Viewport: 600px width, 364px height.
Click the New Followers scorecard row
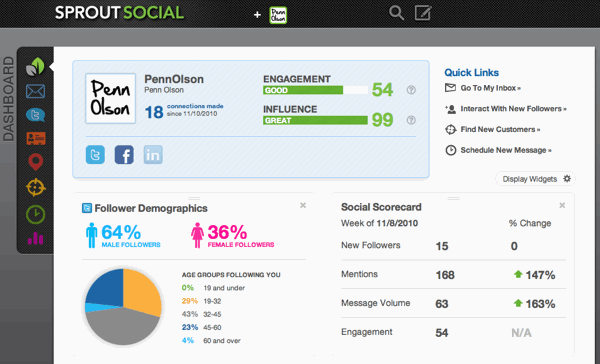click(x=453, y=246)
